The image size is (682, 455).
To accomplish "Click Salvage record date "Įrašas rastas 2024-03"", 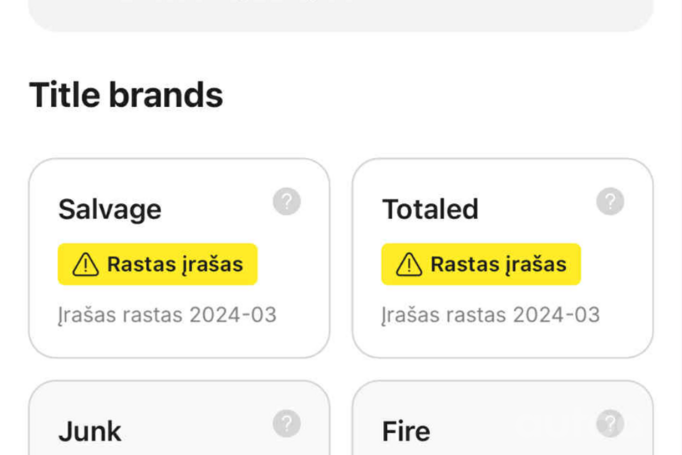I will (167, 315).
